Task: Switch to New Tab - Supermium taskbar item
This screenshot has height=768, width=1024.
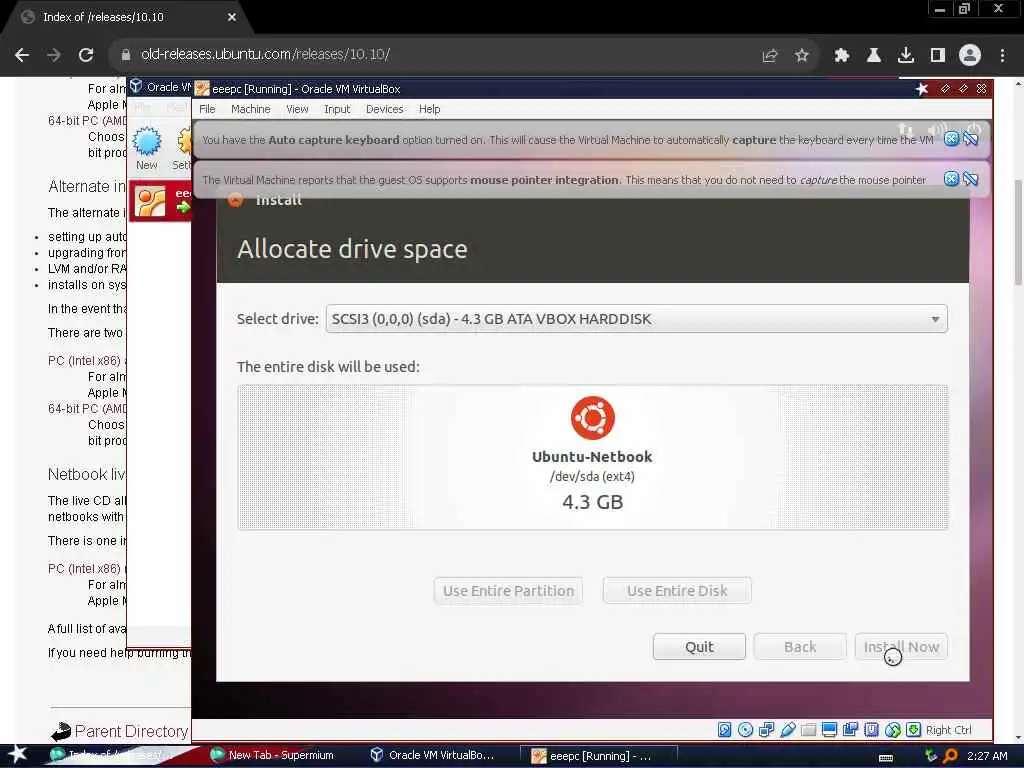Action: (x=272, y=755)
